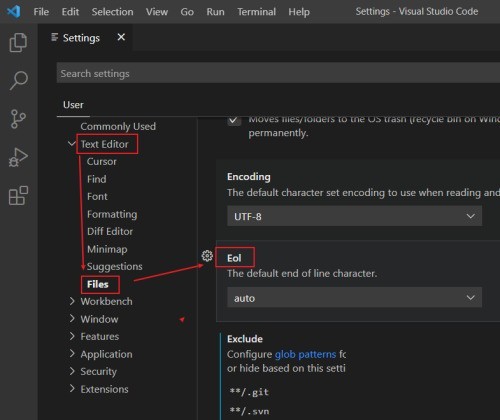Open the Encoding UTF-8 dropdown
This screenshot has width=500, height=420.
[354, 216]
